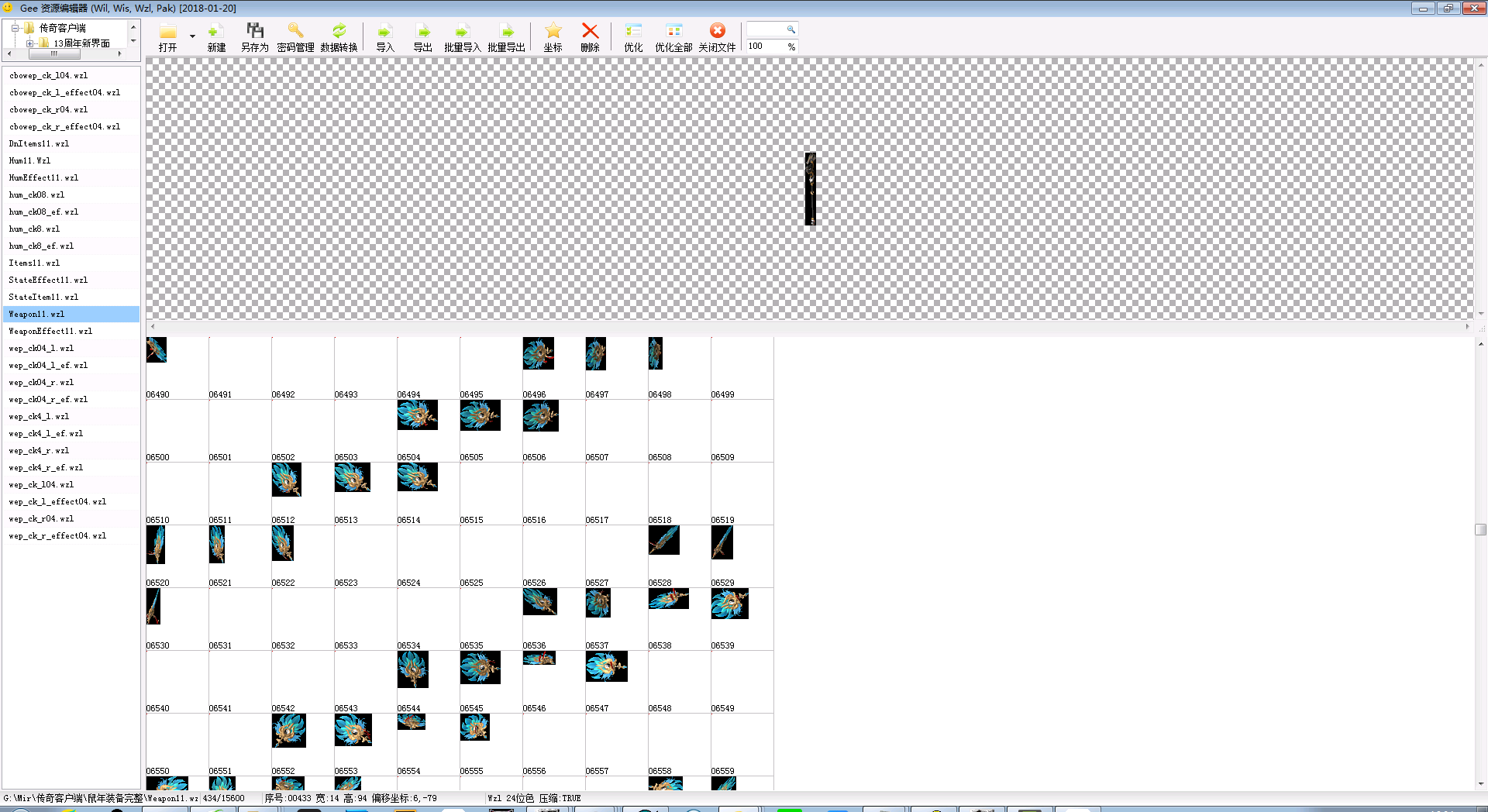Click the 打开 (Open) folder icon
This screenshot has height=812, width=1488.
tap(167, 32)
